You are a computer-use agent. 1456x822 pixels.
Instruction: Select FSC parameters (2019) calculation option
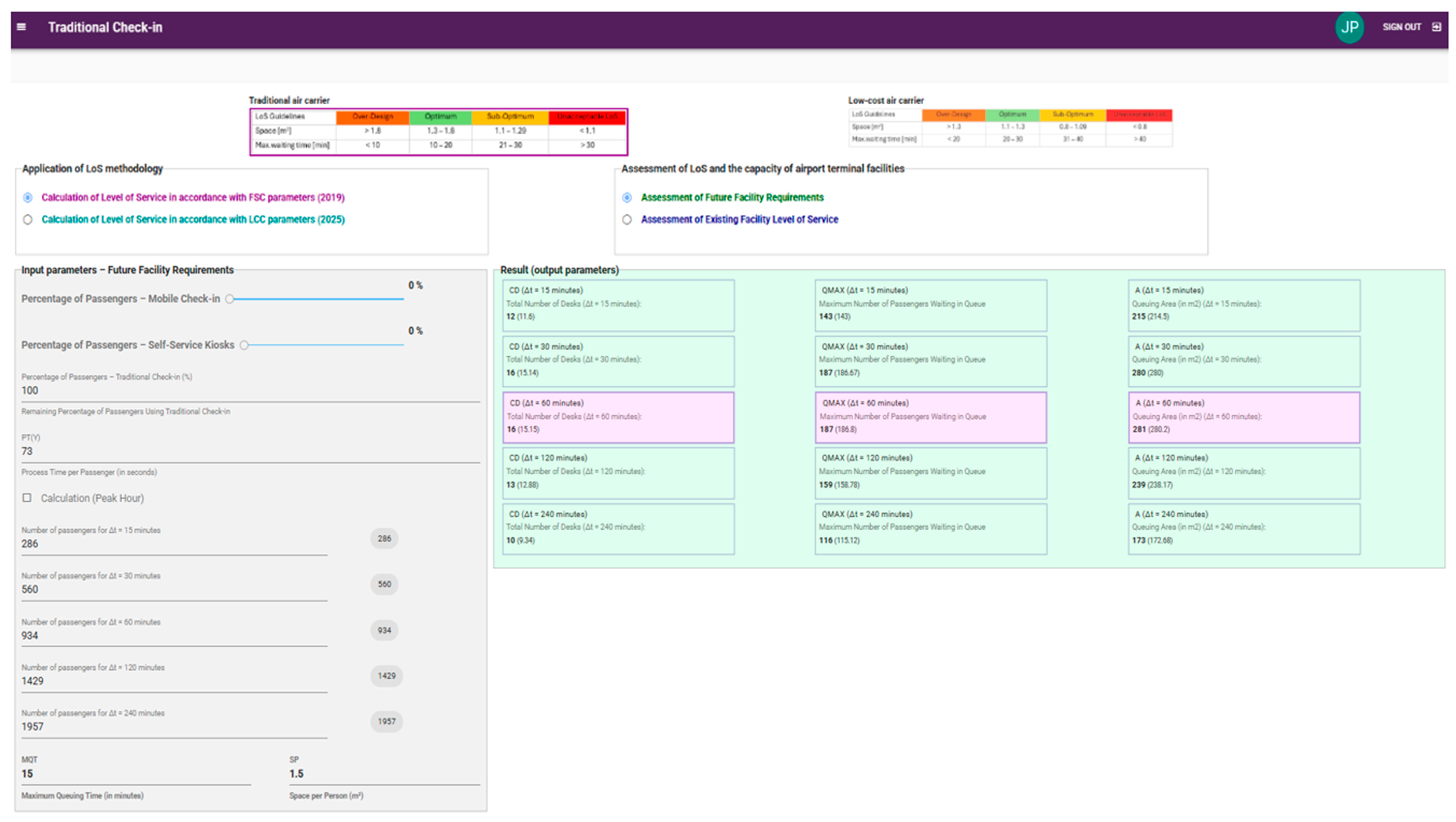(x=28, y=197)
